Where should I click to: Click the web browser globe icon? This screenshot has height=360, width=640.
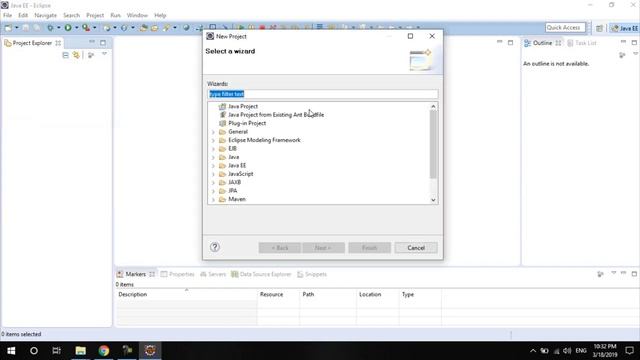point(186,28)
